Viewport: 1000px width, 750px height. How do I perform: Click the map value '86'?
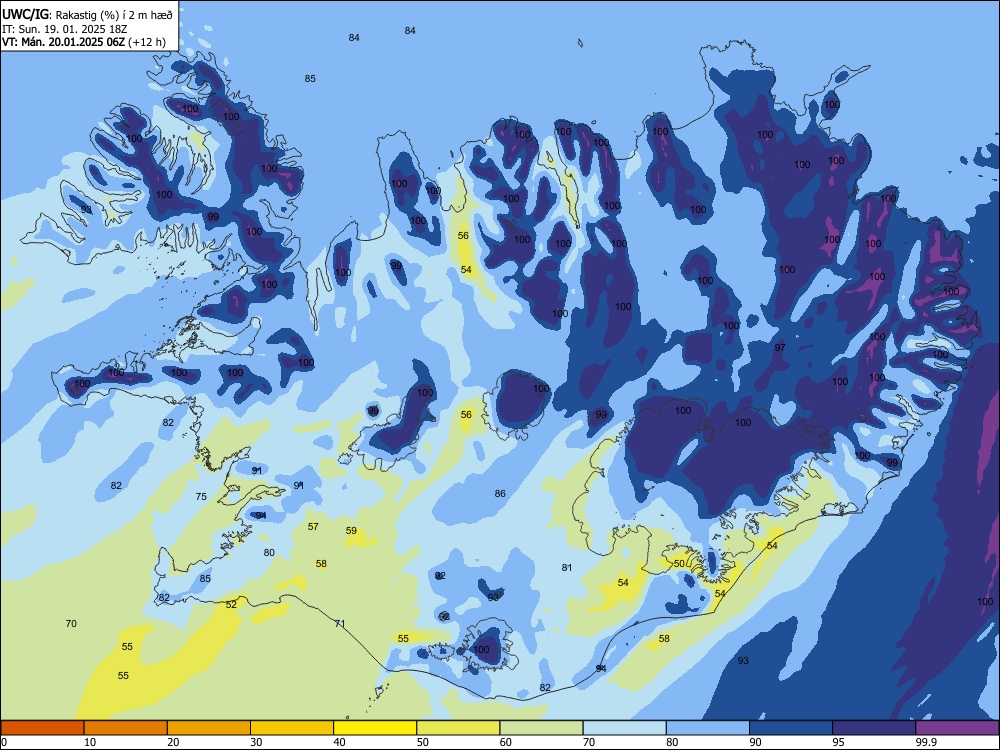click(500, 493)
